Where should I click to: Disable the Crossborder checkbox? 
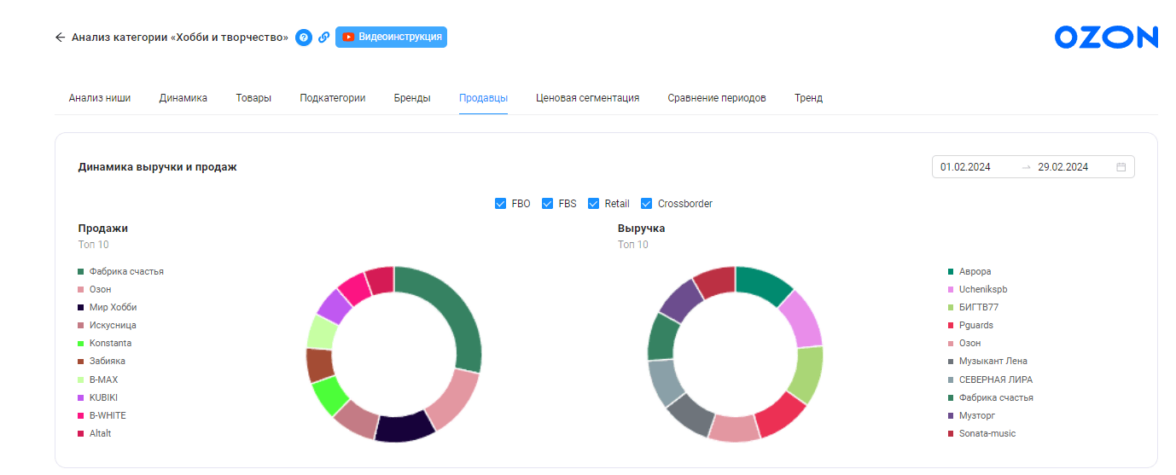[x=646, y=203]
